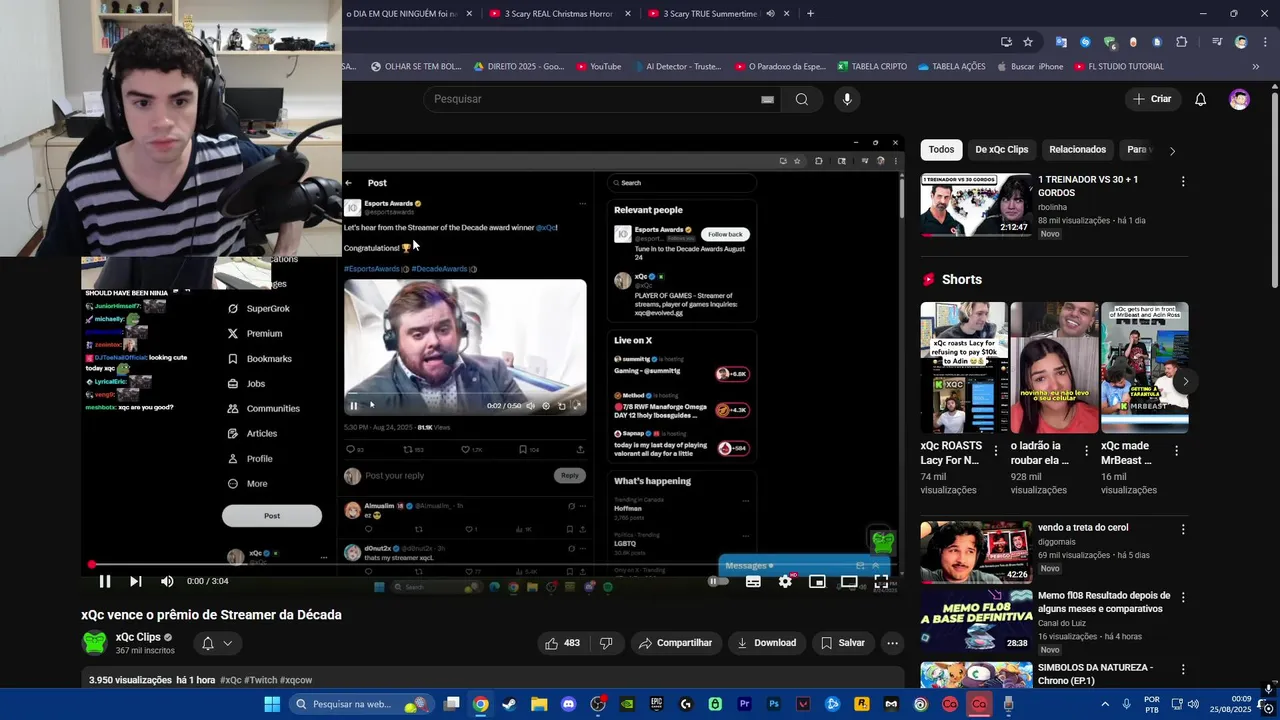The image size is (1280, 720).
Task: Bookmark this page with star icon
Action: pyautogui.click(x=1028, y=42)
